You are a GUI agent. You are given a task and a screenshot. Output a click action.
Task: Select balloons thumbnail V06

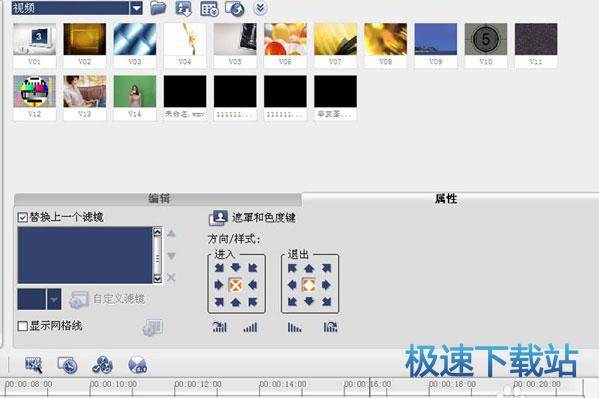pyautogui.click(x=285, y=45)
